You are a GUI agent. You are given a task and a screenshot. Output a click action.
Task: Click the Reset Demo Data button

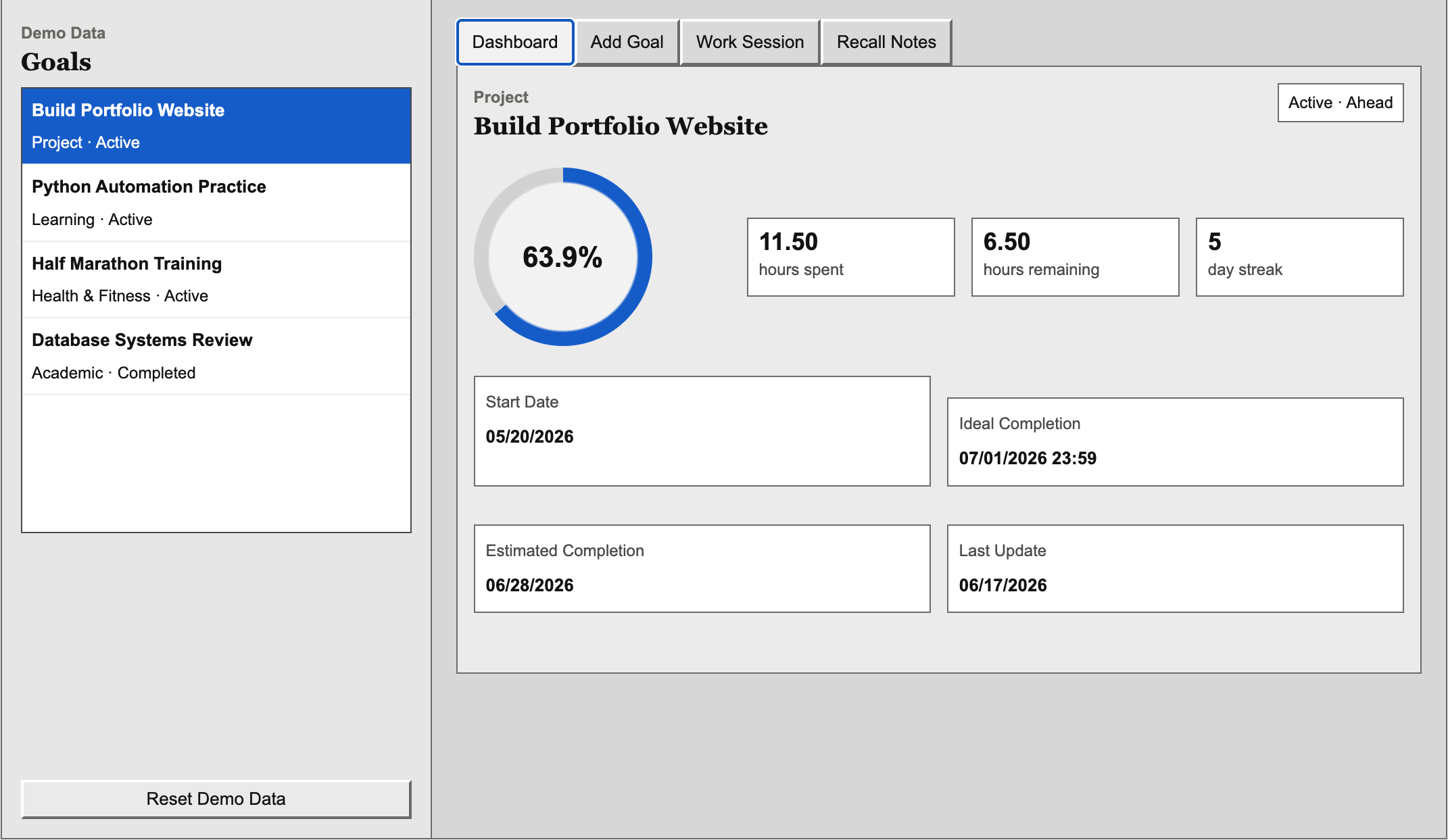(x=216, y=799)
